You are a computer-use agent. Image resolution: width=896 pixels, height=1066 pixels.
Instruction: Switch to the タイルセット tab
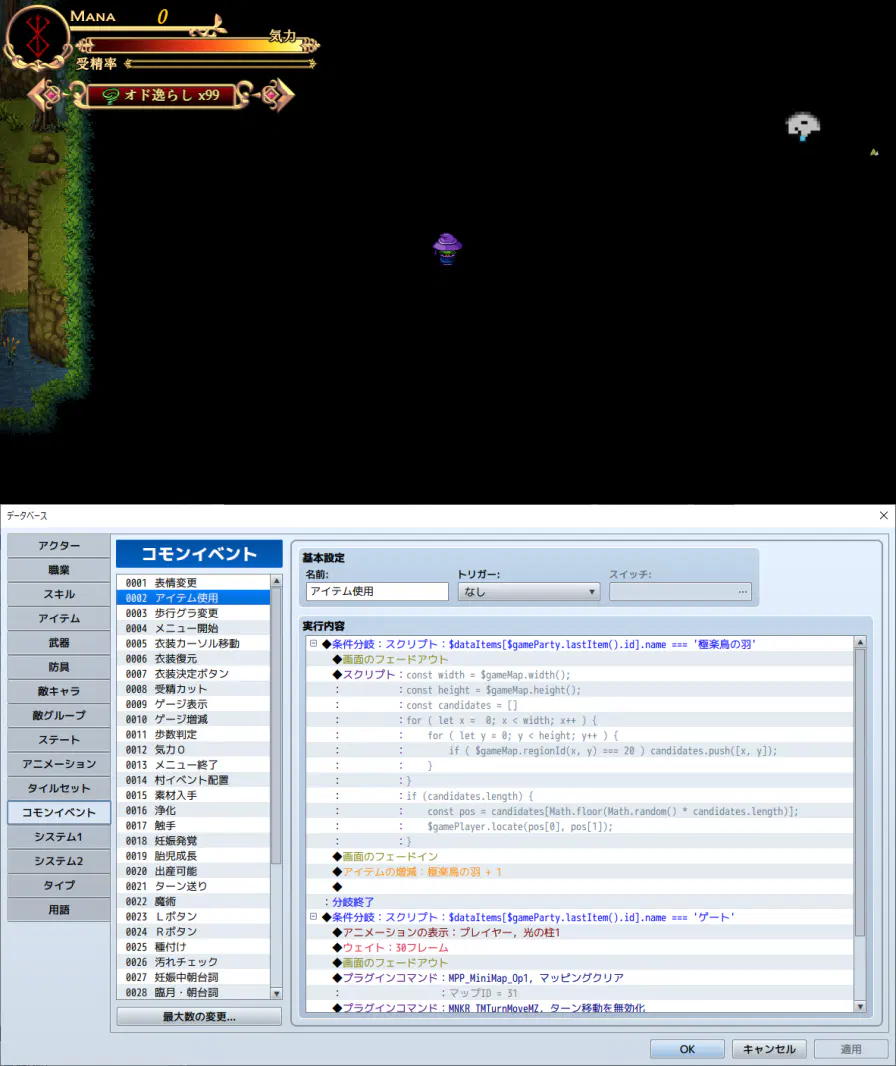click(59, 788)
